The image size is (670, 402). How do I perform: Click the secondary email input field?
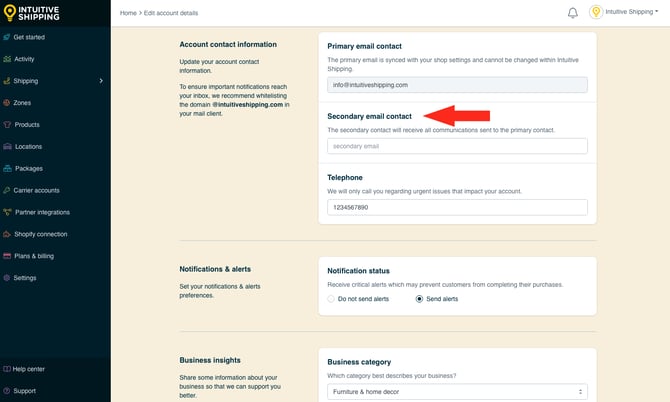point(457,146)
